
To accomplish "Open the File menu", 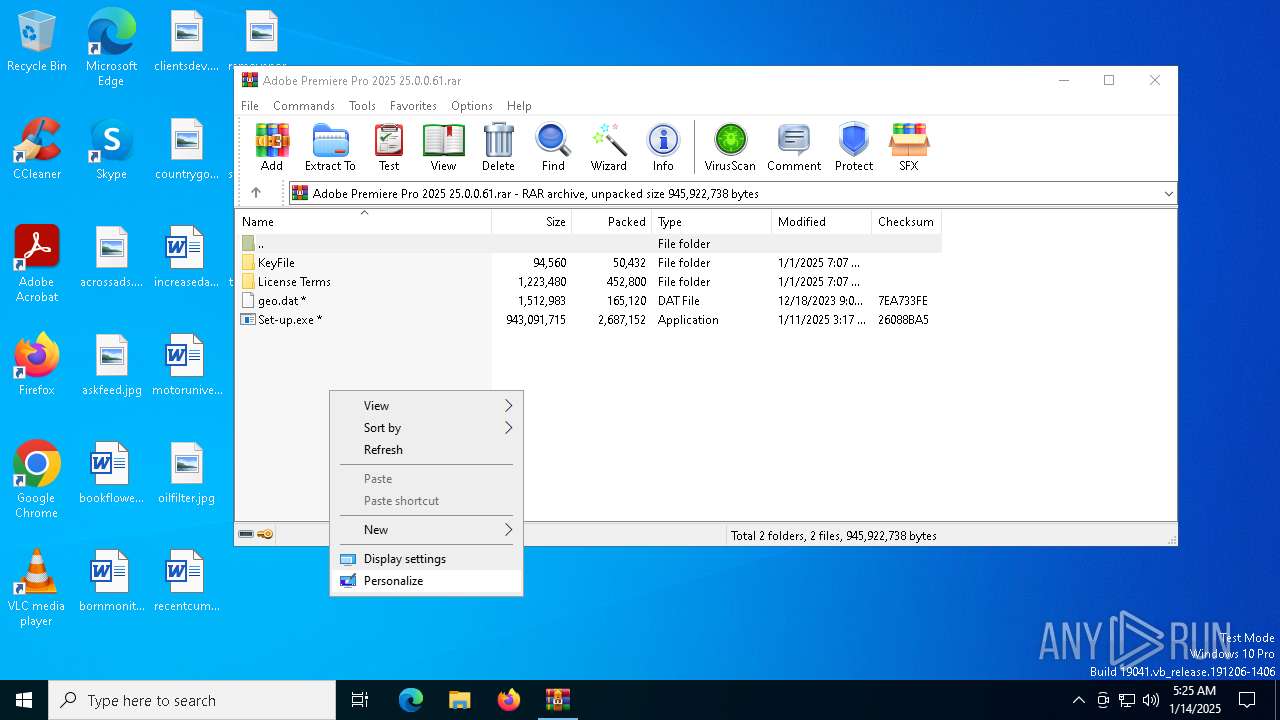I will [250, 105].
